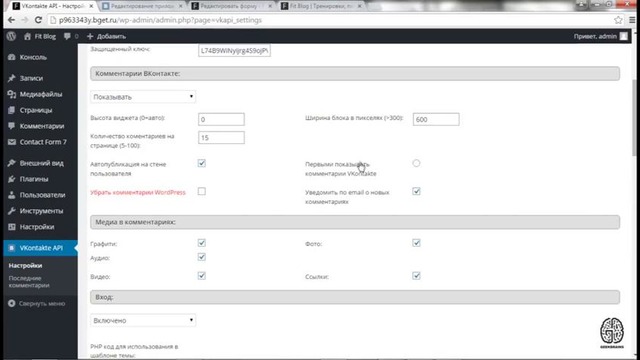The width and height of the screenshot is (640, 360).
Task: Open the Показывать comments dropdown
Action: point(143,97)
